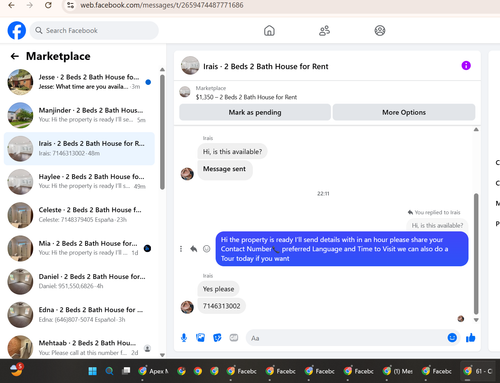
Task: Click the Marketplace heading
Action: (x=58, y=56)
